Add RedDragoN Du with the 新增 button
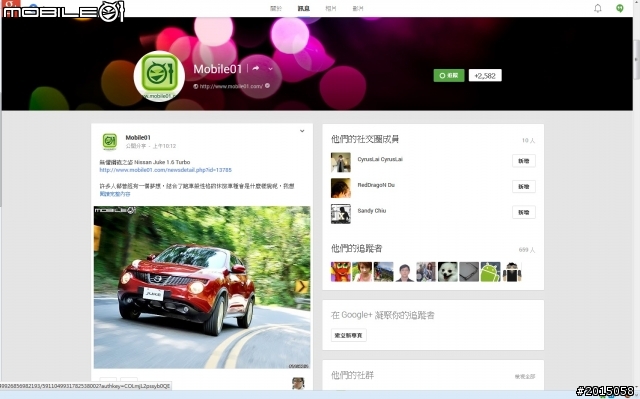 [524, 186]
